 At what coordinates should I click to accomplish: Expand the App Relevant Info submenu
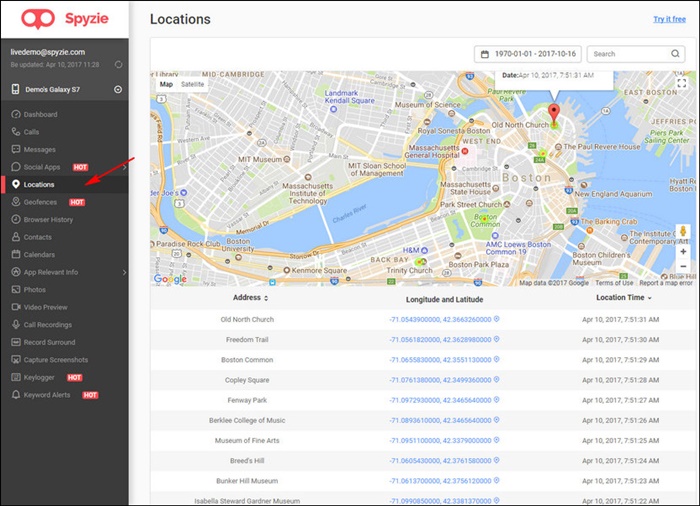tap(124, 272)
